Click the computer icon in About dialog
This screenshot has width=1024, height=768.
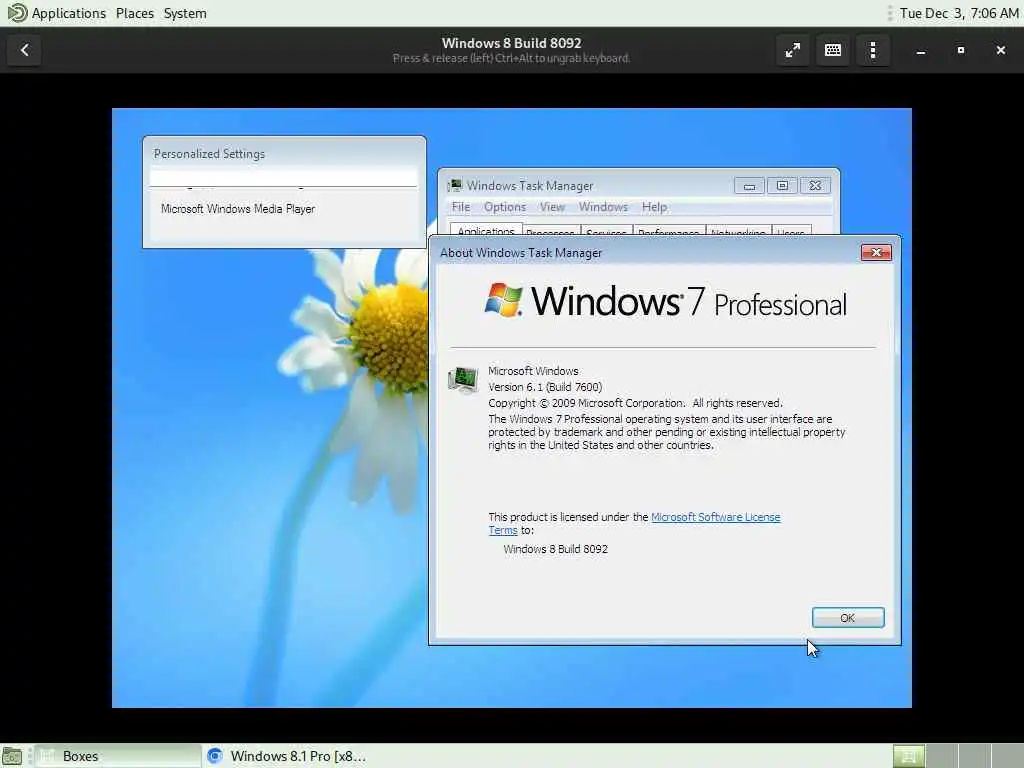pos(463,380)
